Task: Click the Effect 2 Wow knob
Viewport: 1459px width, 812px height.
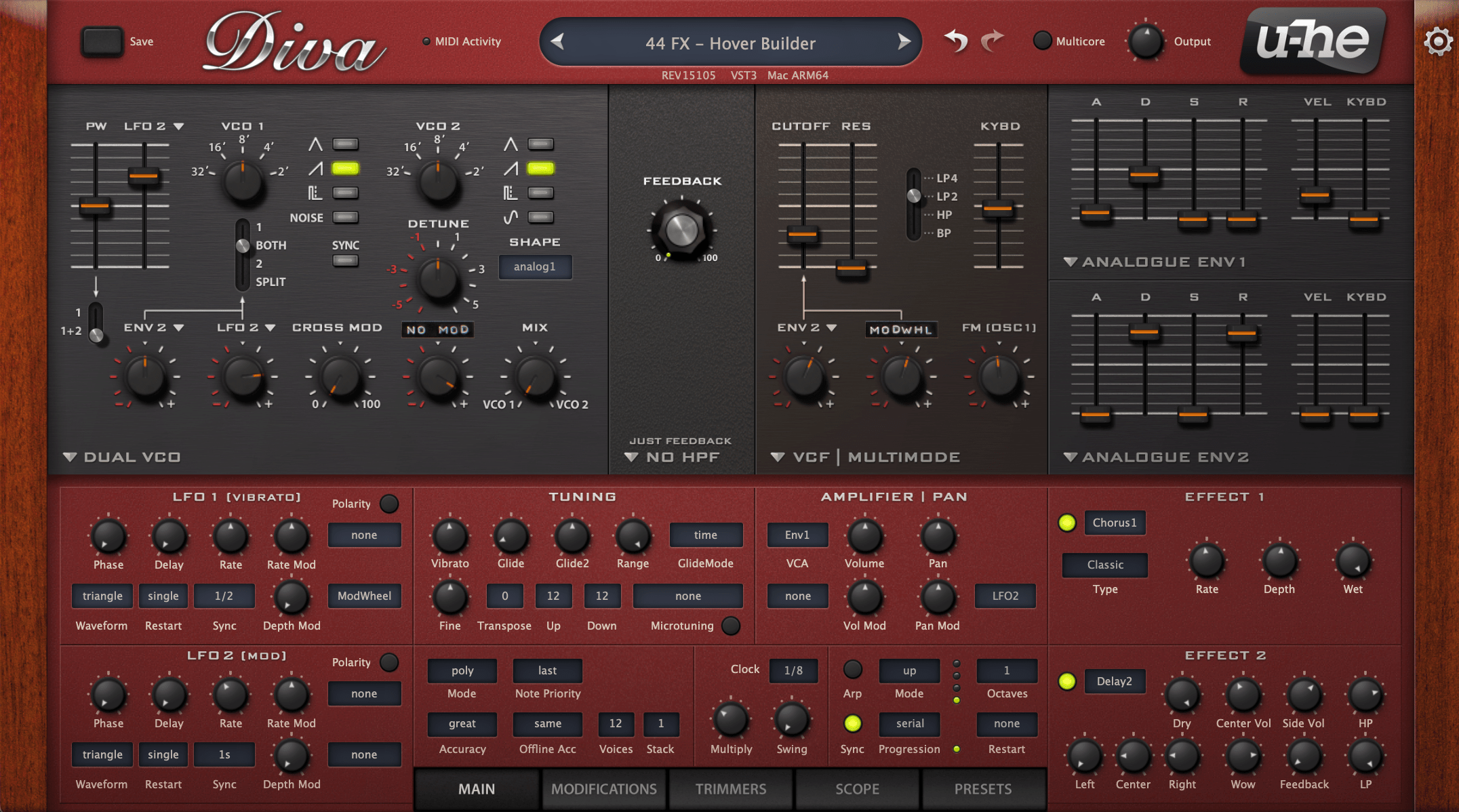Action: click(1243, 756)
